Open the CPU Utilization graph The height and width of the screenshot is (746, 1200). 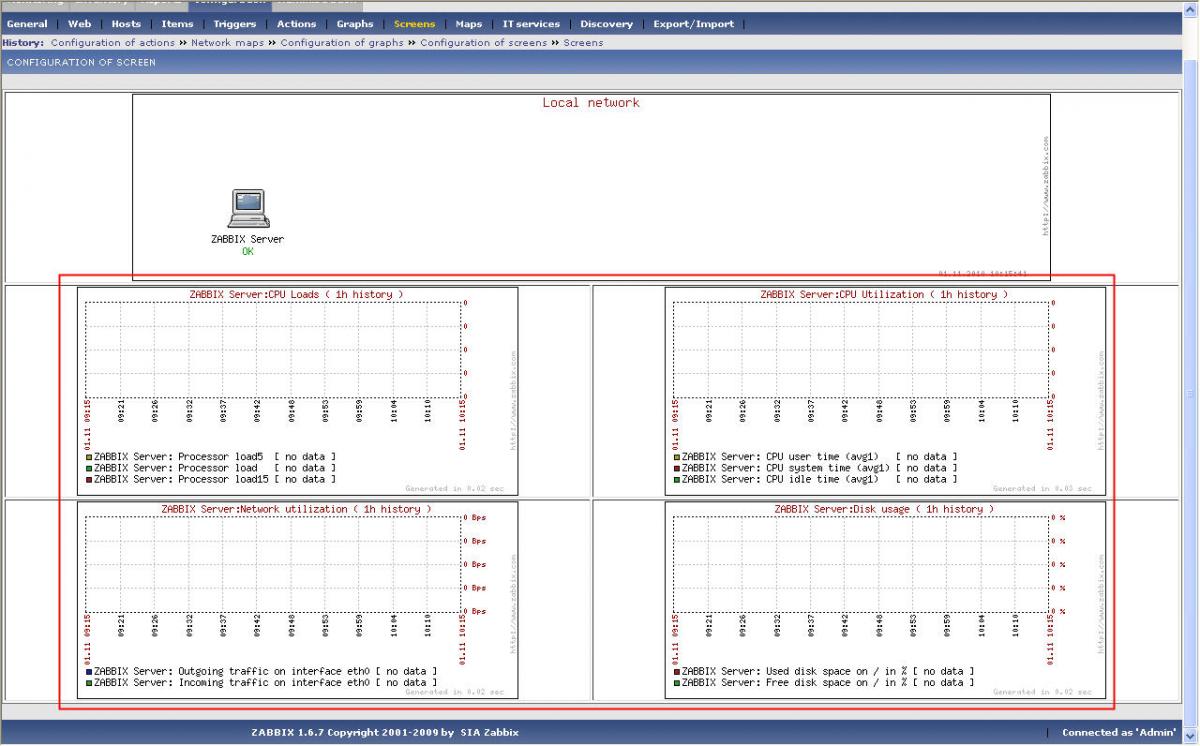point(885,391)
